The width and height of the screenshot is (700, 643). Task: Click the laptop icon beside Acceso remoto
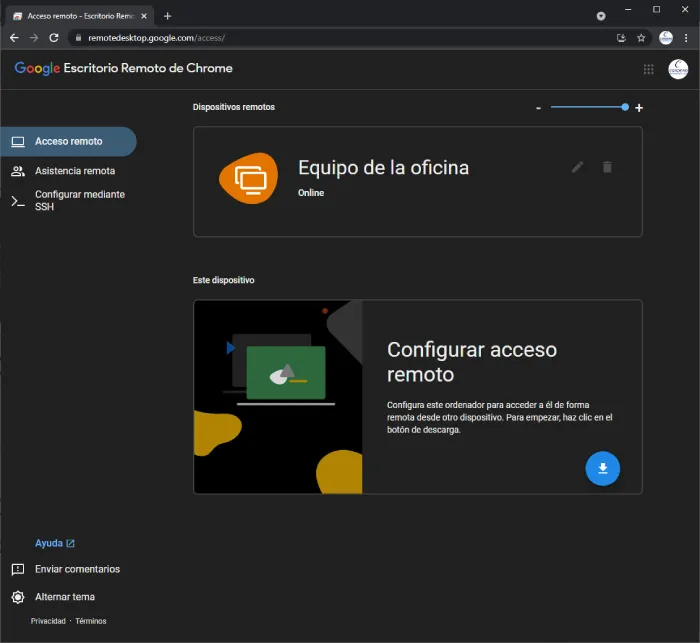coord(18,142)
